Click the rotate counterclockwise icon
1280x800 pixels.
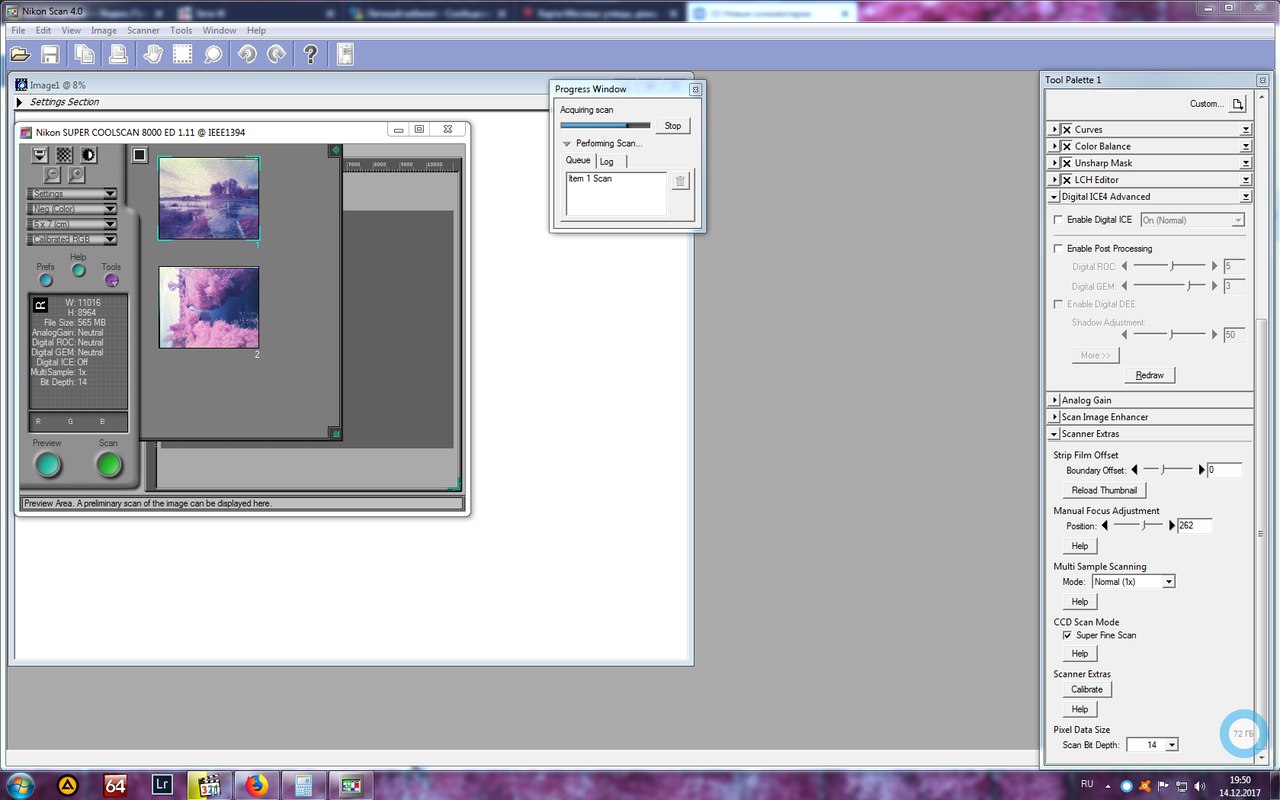[x=245, y=55]
